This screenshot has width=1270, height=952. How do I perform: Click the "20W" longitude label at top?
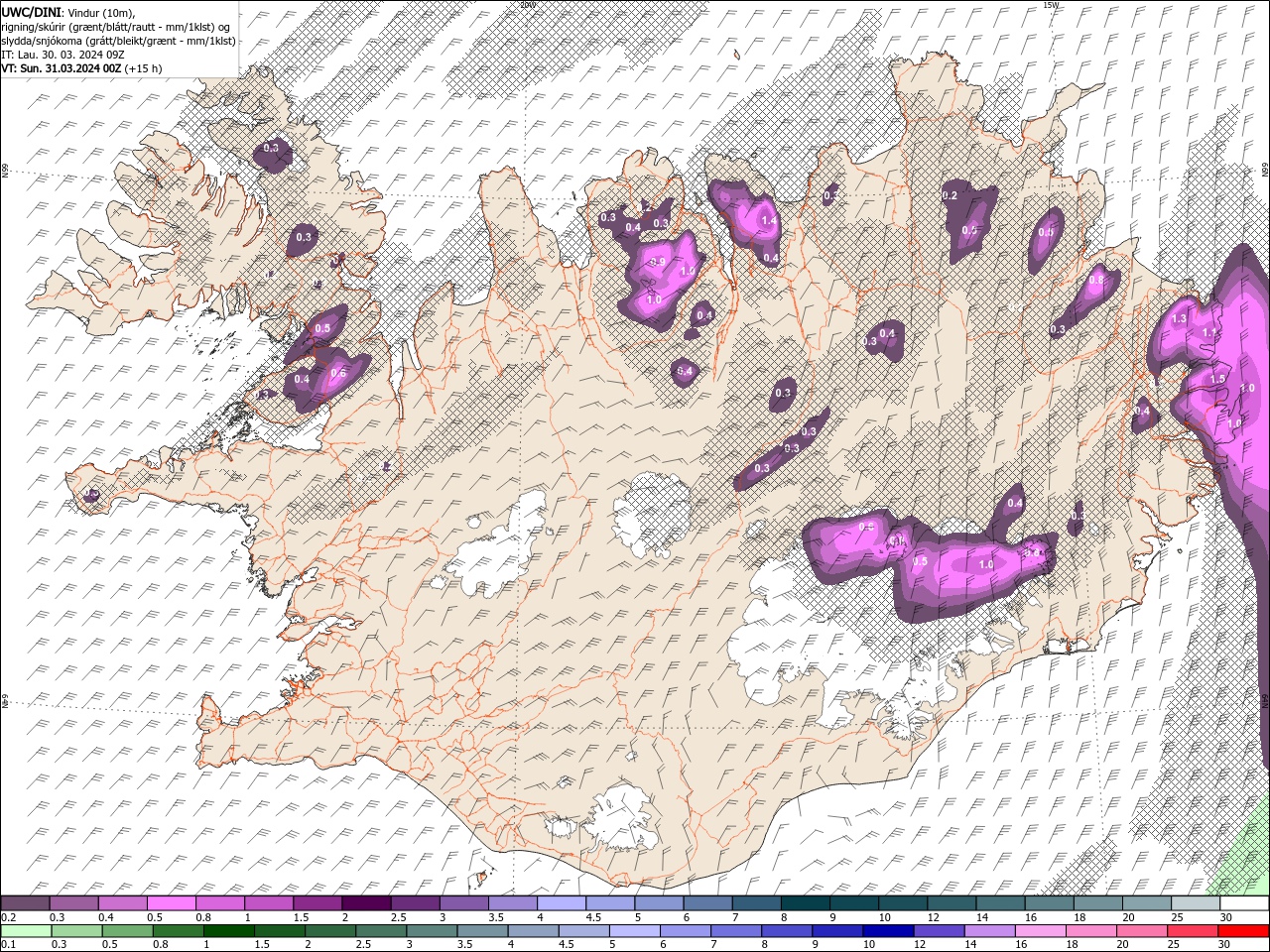pos(526,5)
